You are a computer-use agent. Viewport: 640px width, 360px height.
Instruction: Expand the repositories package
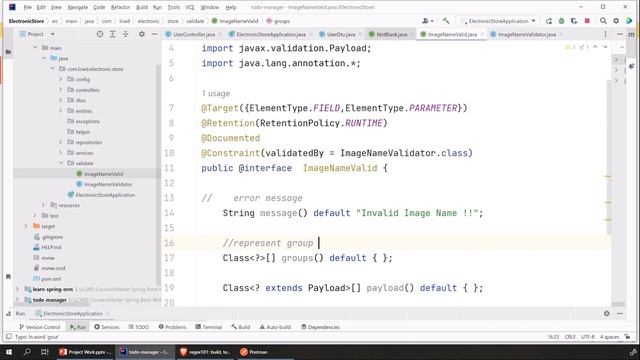[60, 142]
